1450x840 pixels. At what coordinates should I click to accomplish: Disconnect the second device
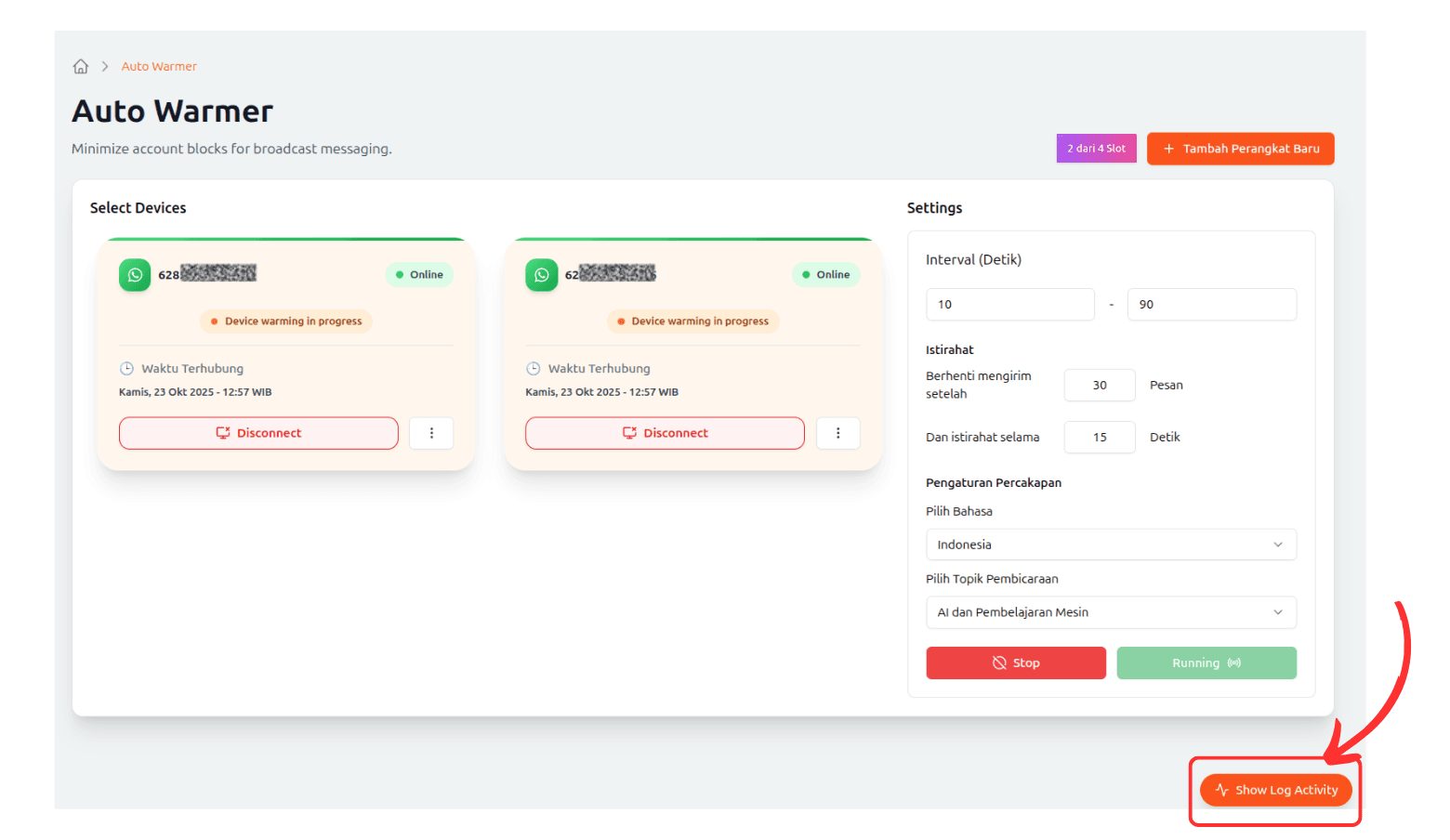(665, 433)
